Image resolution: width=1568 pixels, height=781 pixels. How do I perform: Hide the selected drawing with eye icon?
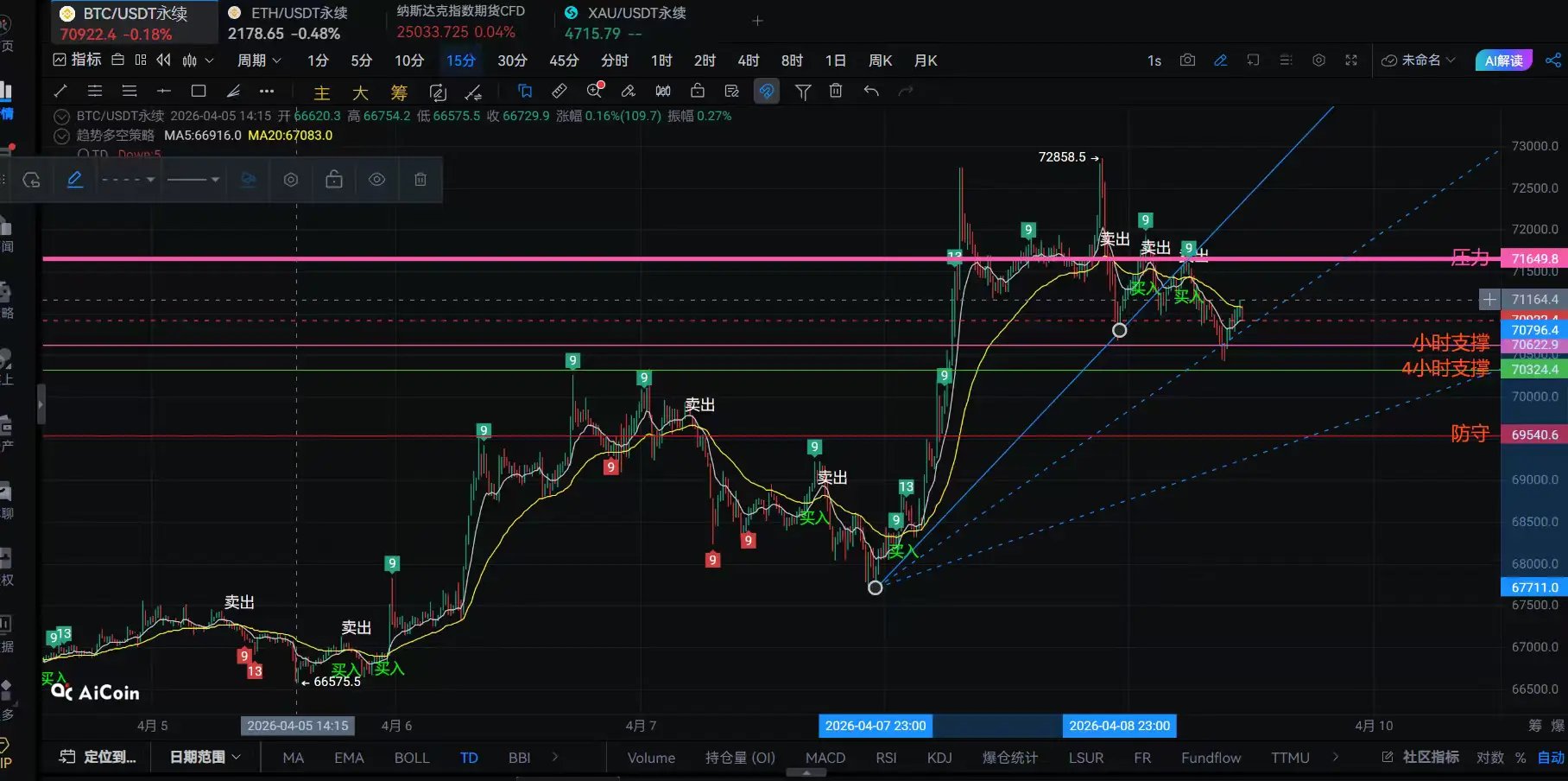[377, 180]
